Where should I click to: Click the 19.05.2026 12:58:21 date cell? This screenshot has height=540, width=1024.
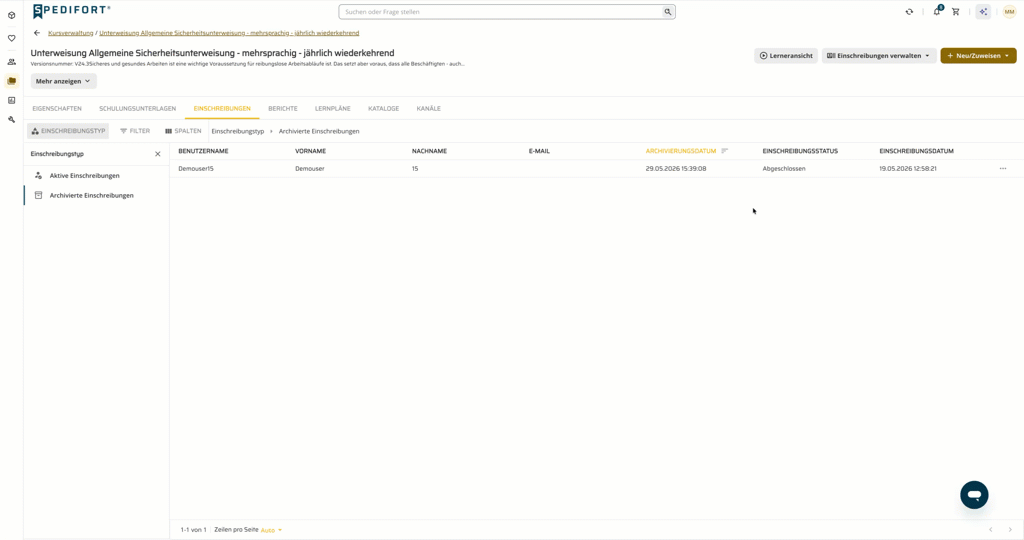(908, 168)
